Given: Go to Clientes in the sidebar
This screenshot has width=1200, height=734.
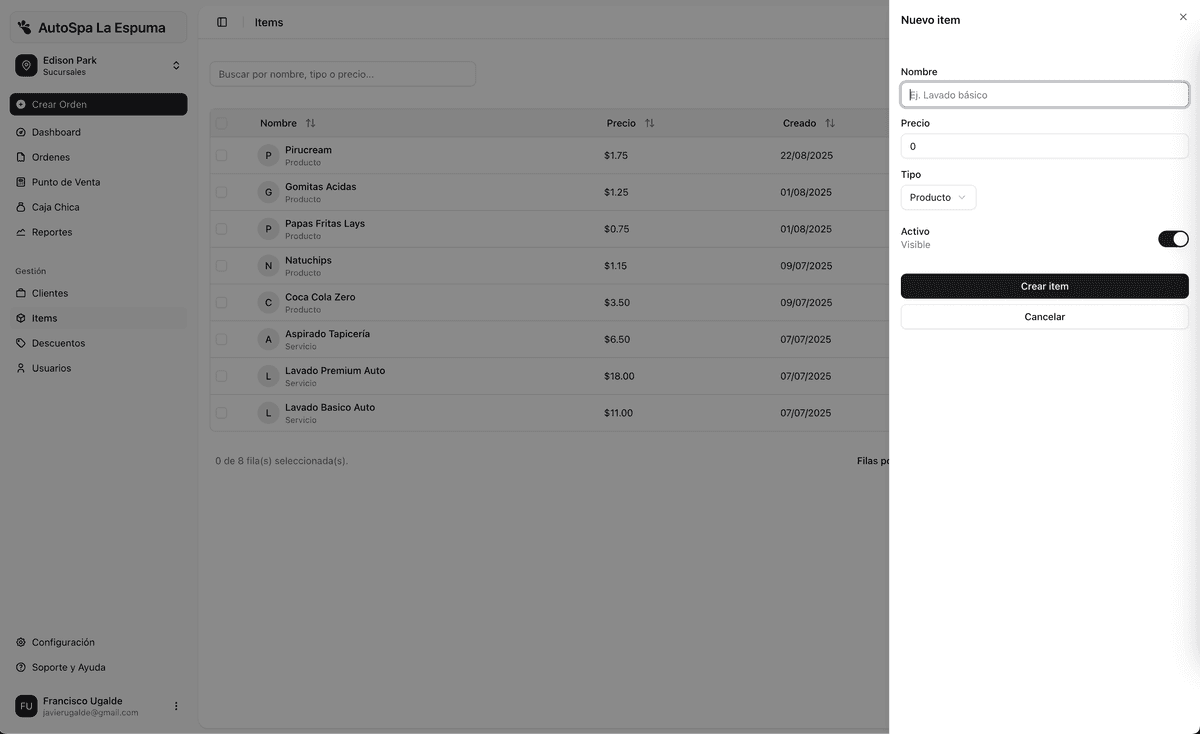Looking at the screenshot, I should pyautogui.click(x=50, y=293).
